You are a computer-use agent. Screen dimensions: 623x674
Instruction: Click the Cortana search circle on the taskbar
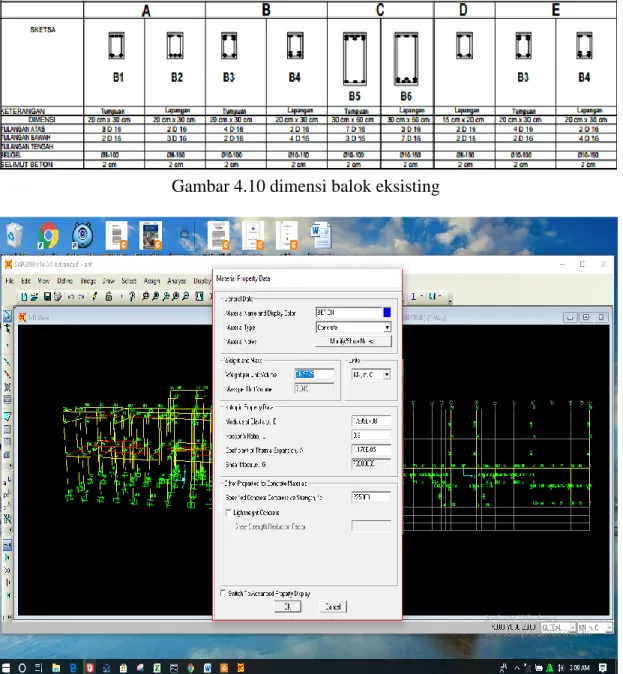click(x=22, y=668)
